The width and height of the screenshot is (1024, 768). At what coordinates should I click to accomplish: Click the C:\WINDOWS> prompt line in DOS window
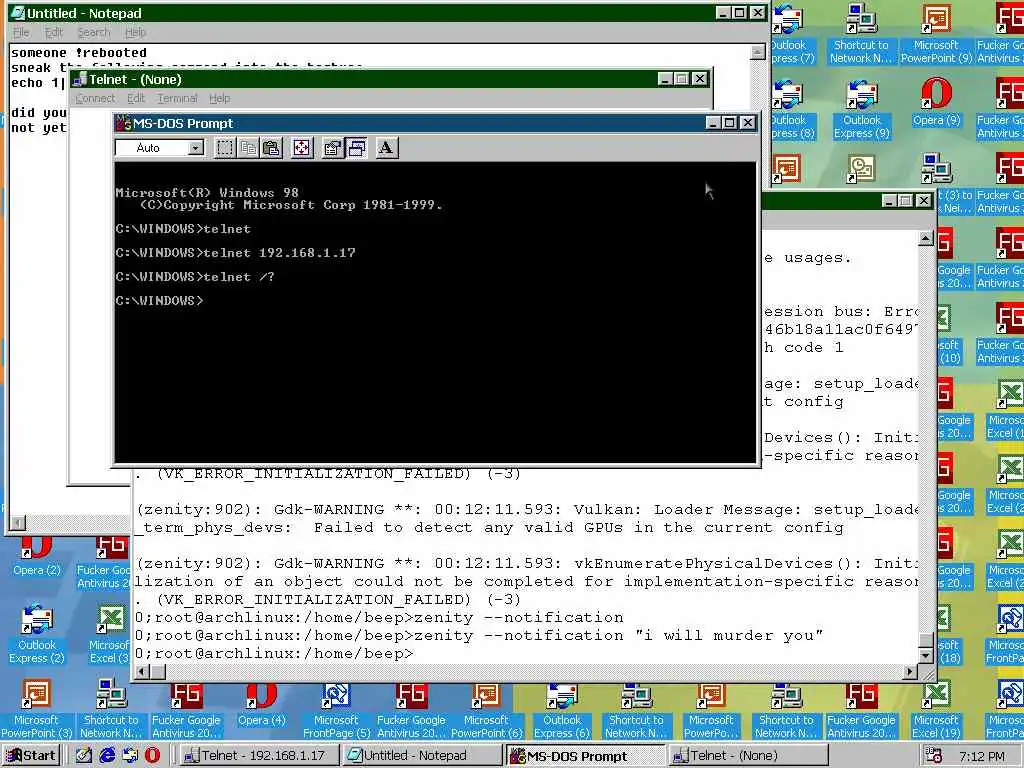point(159,301)
